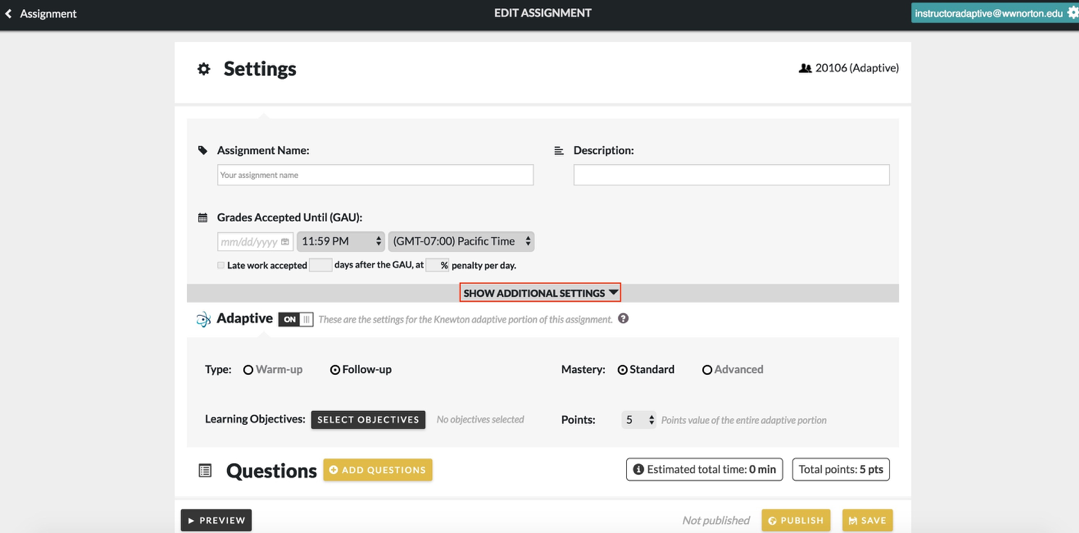Click the Questions list icon
The width and height of the screenshot is (1079, 533).
coord(205,470)
